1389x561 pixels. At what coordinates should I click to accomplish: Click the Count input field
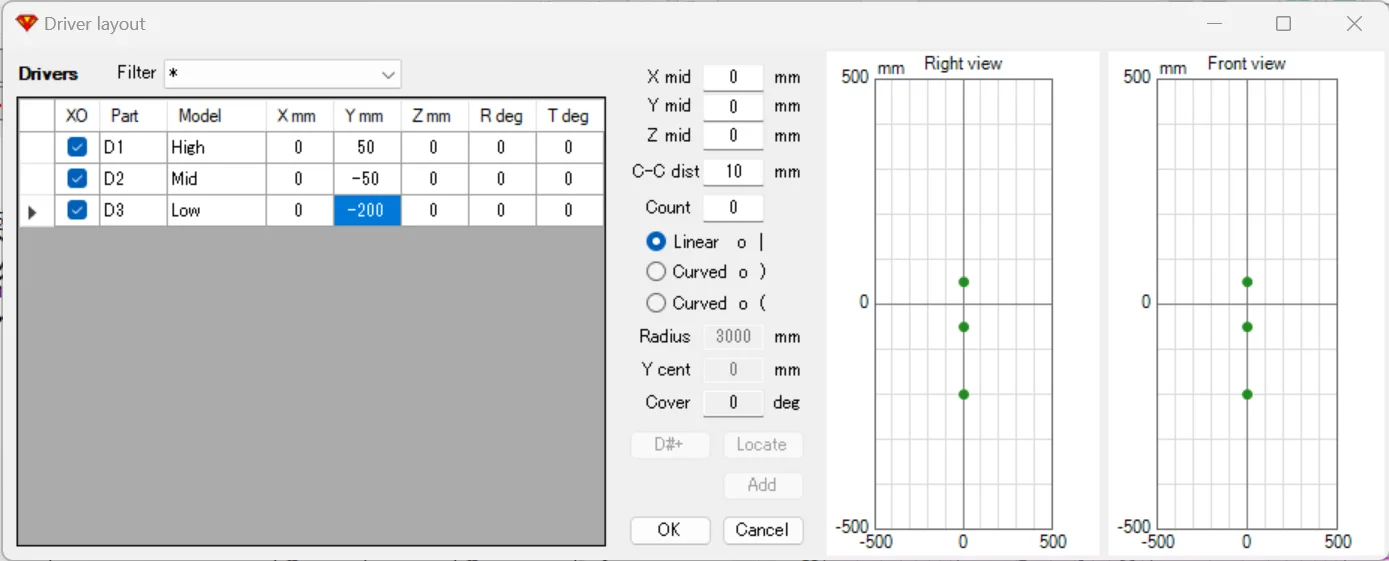coord(733,208)
